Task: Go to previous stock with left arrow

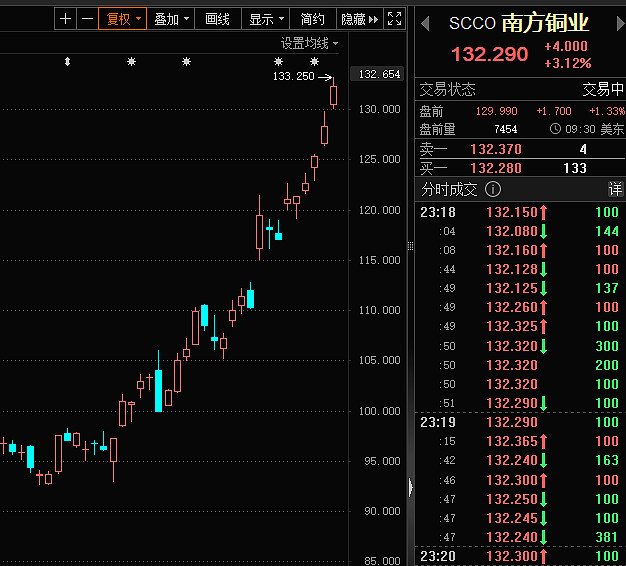Action: click(x=425, y=24)
